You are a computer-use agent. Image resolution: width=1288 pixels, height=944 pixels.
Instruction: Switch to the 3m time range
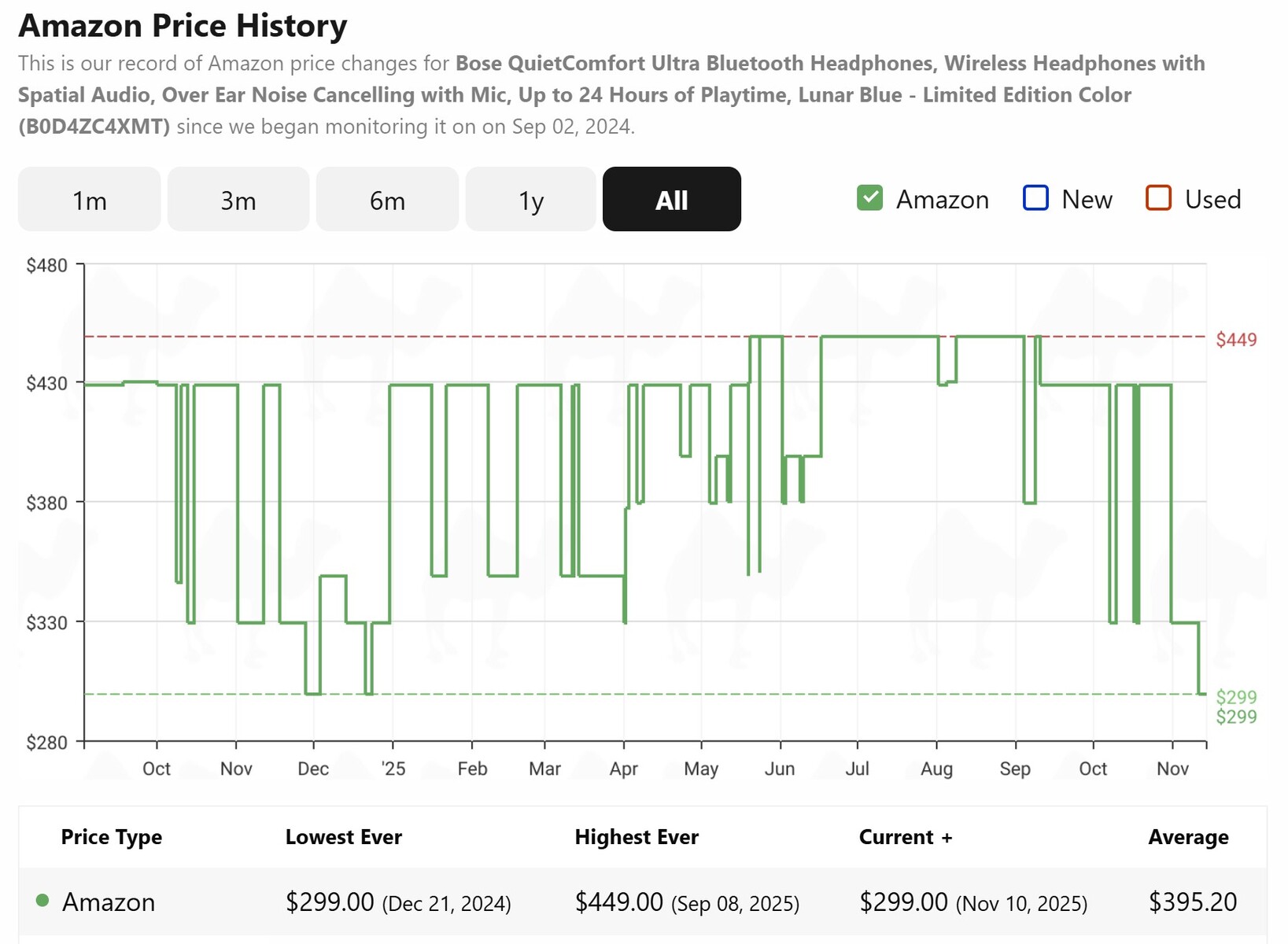click(x=238, y=200)
